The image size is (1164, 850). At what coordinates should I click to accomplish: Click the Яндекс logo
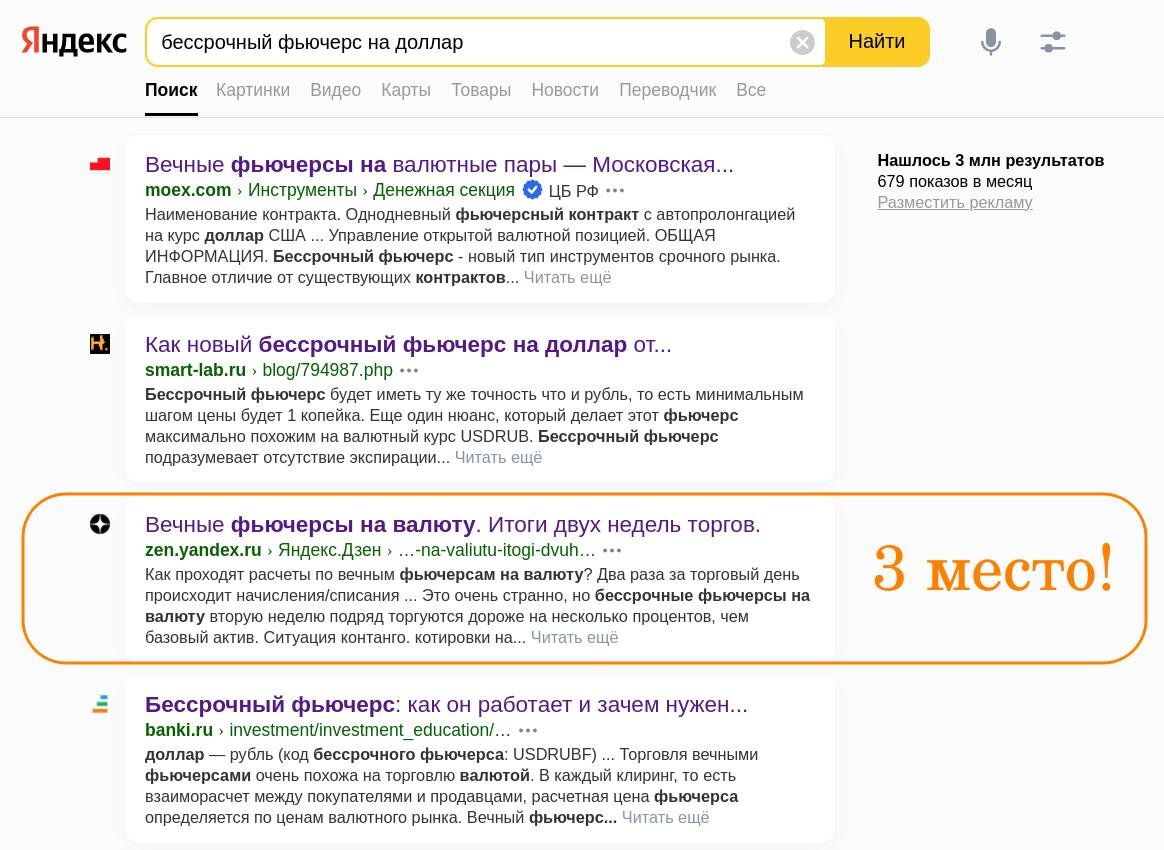[x=73, y=42]
